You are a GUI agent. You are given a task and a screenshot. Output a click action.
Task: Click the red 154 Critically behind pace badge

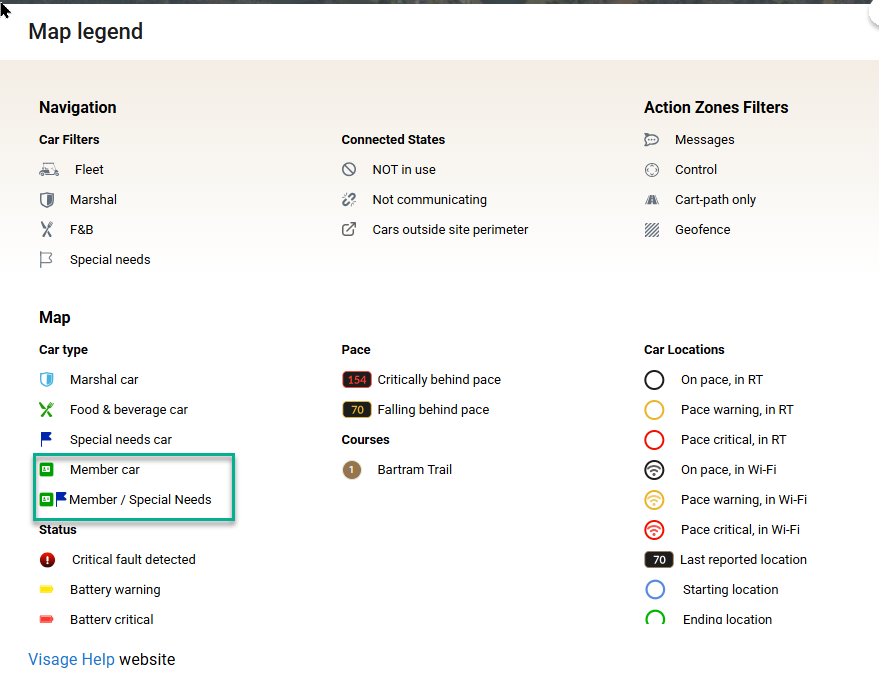pos(357,380)
